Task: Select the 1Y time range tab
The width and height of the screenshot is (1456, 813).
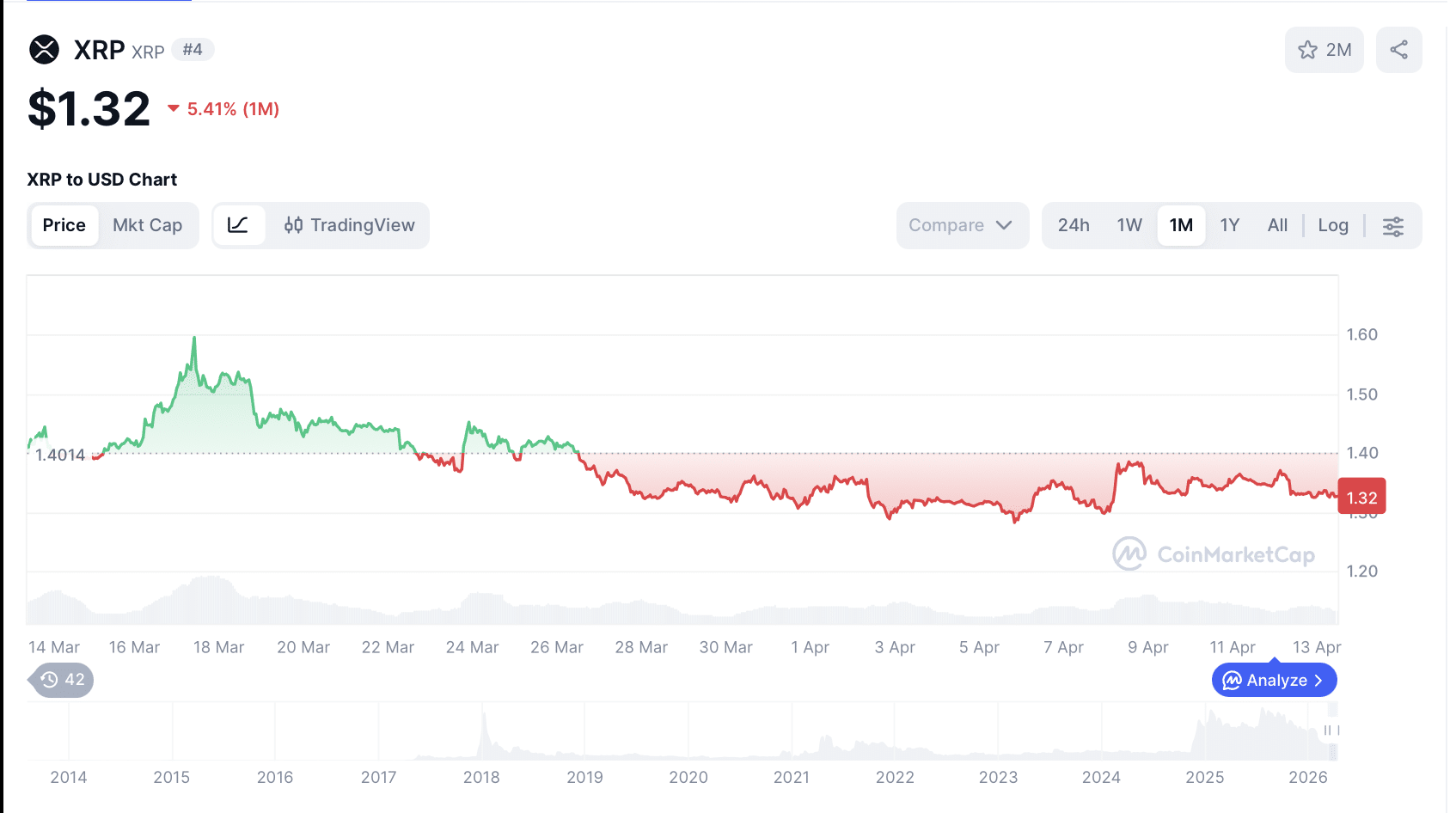Action: 1229,225
